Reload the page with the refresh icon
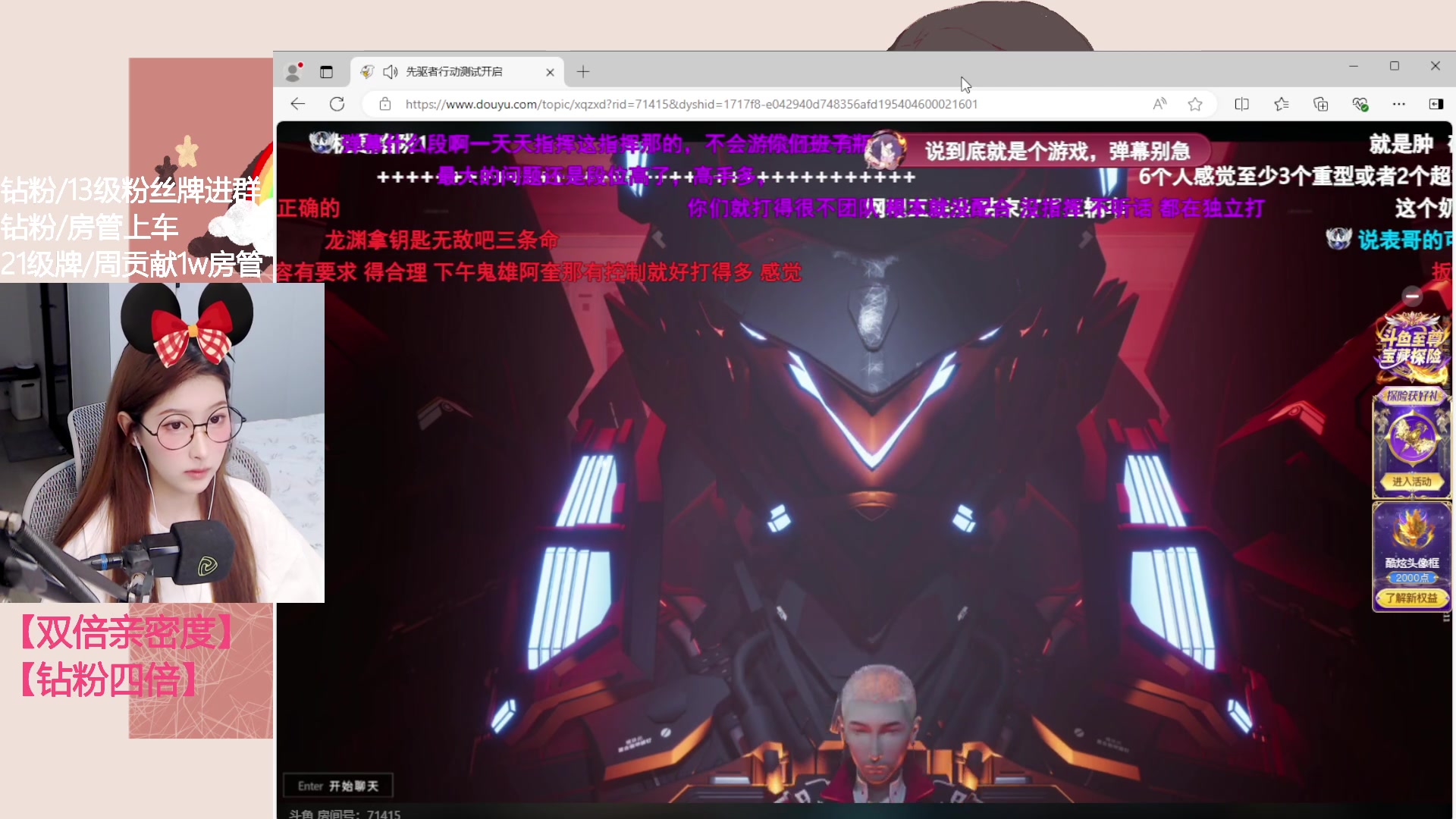Image resolution: width=1456 pixels, height=819 pixels. click(337, 104)
